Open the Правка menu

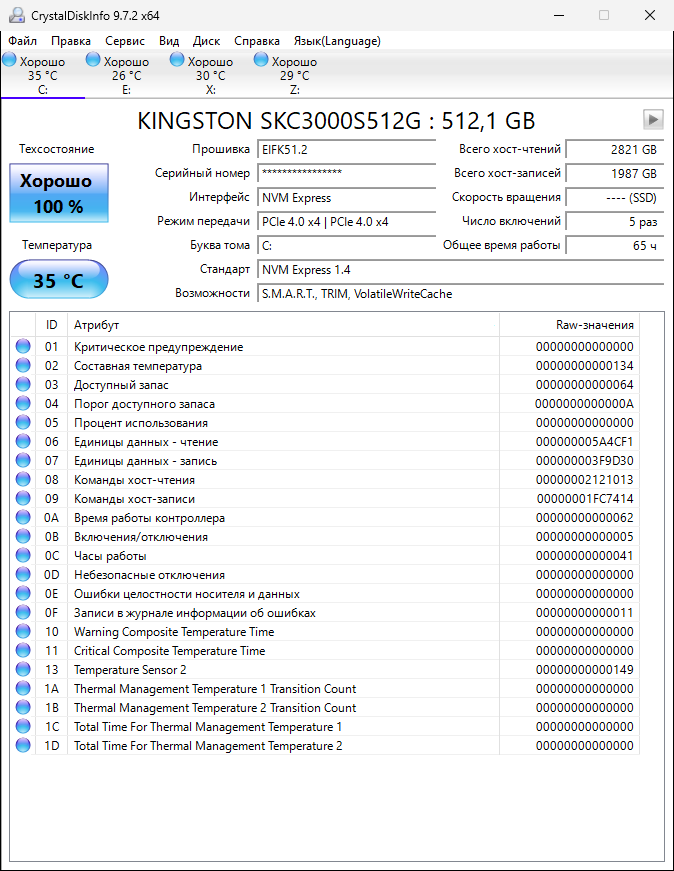tap(71, 41)
